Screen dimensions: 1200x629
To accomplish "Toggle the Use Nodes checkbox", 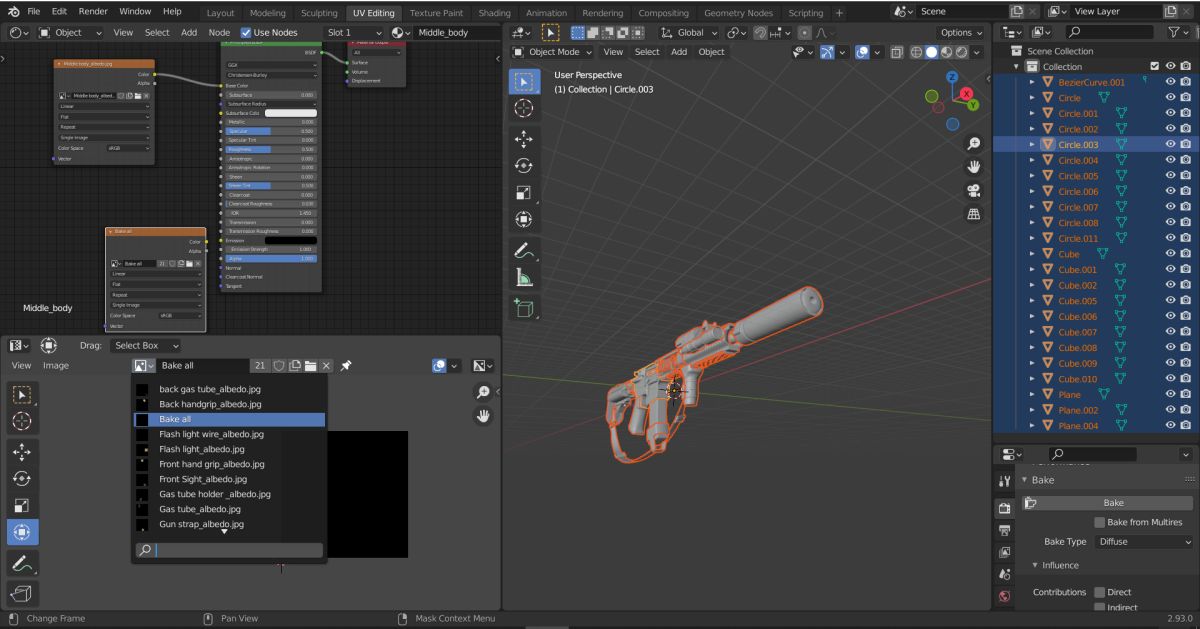I will tap(247, 32).
